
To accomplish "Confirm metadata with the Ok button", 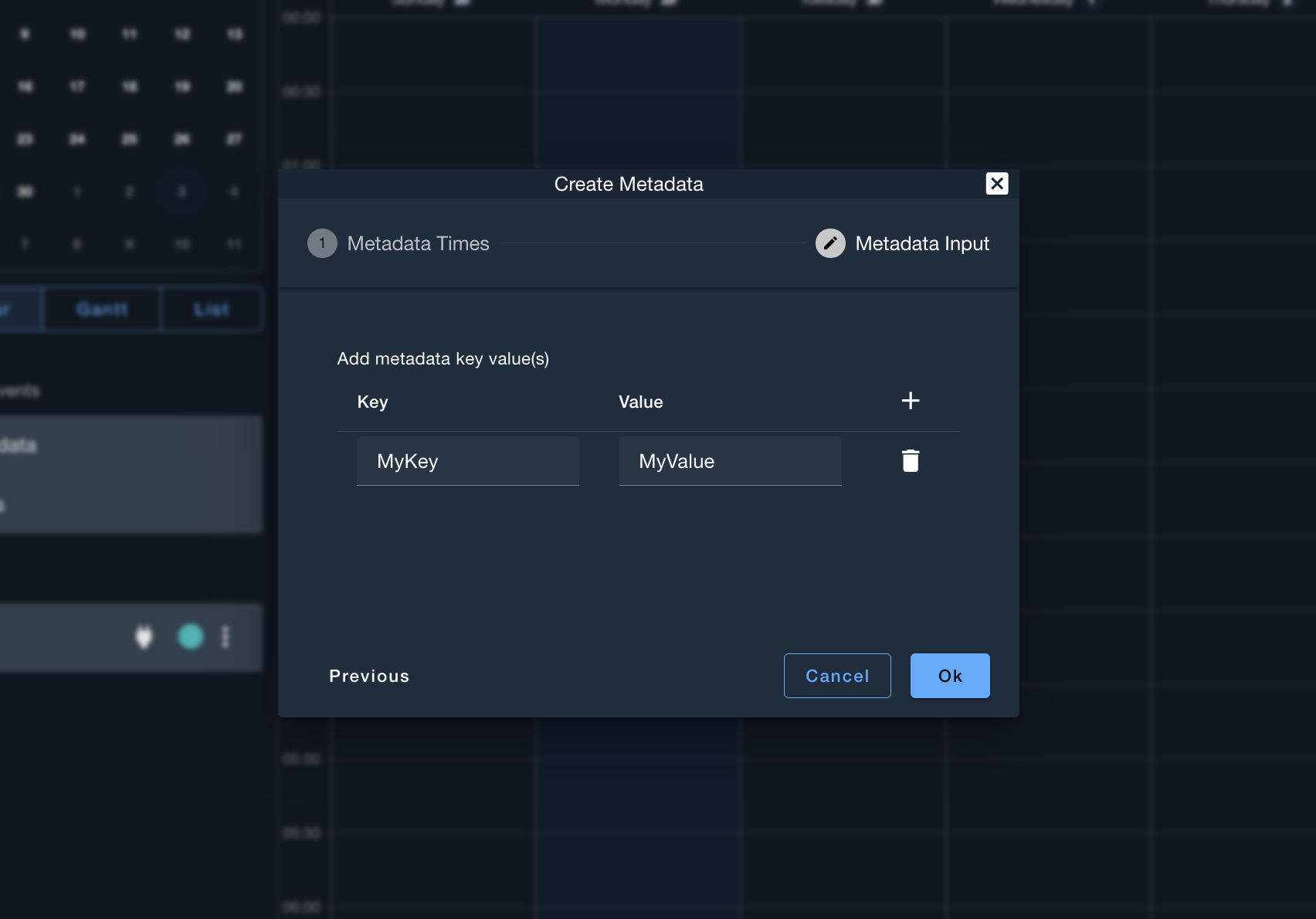I will click(x=950, y=676).
